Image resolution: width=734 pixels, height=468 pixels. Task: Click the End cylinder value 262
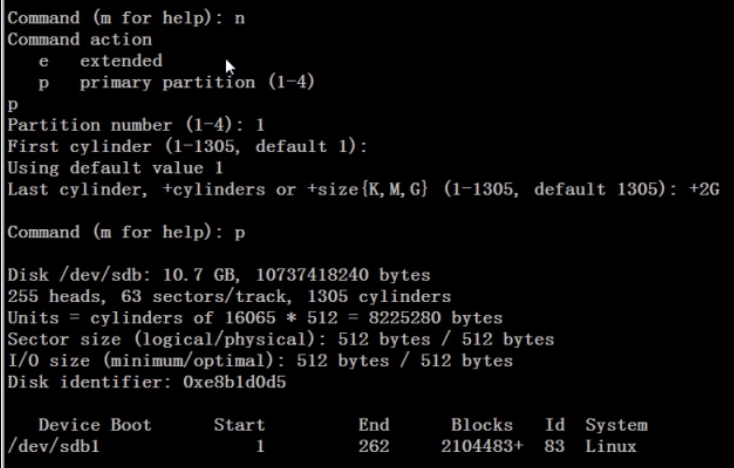pos(373,446)
